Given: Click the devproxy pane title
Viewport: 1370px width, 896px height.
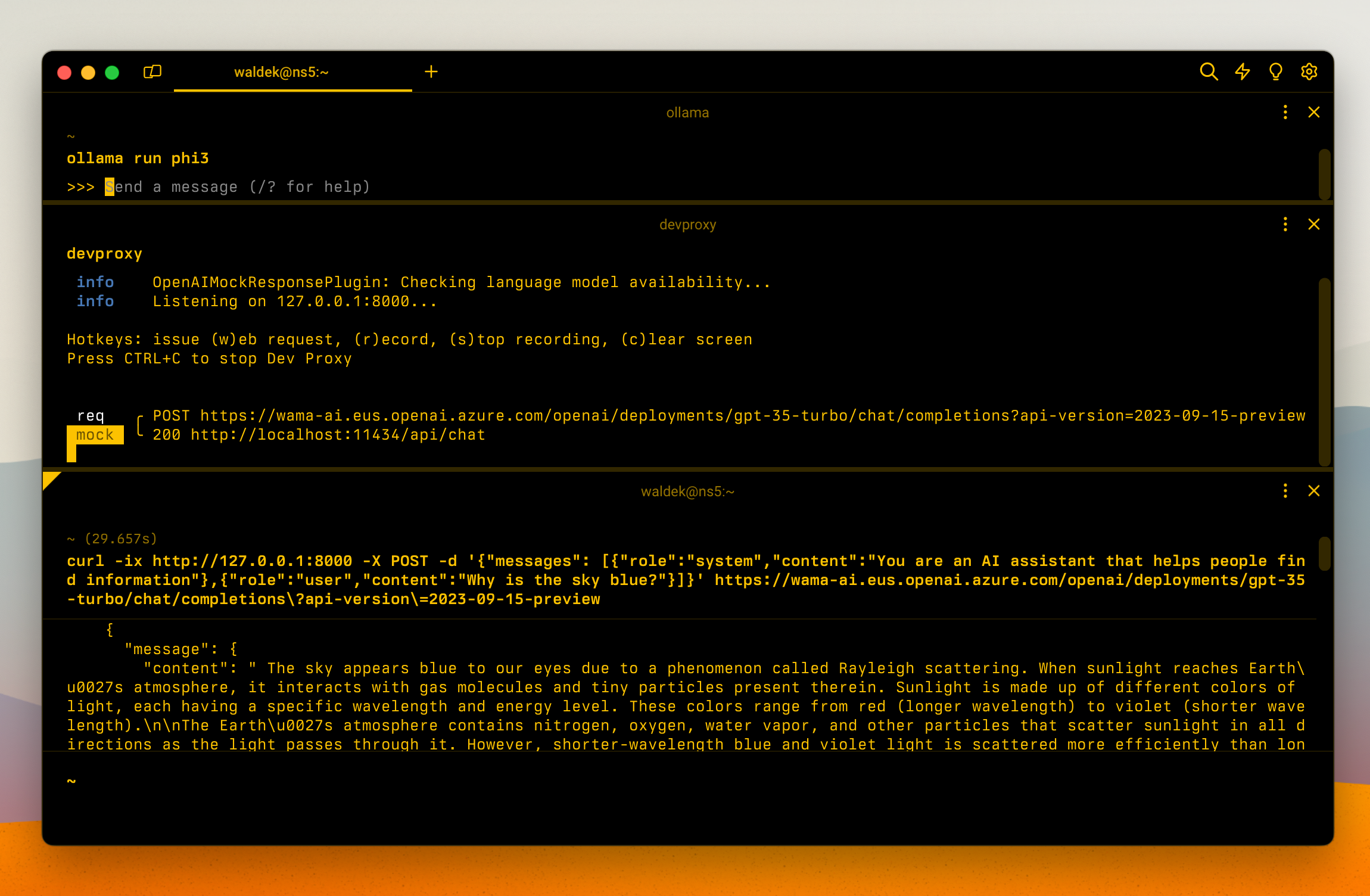Looking at the screenshot, I should click(x=687, y=225).
